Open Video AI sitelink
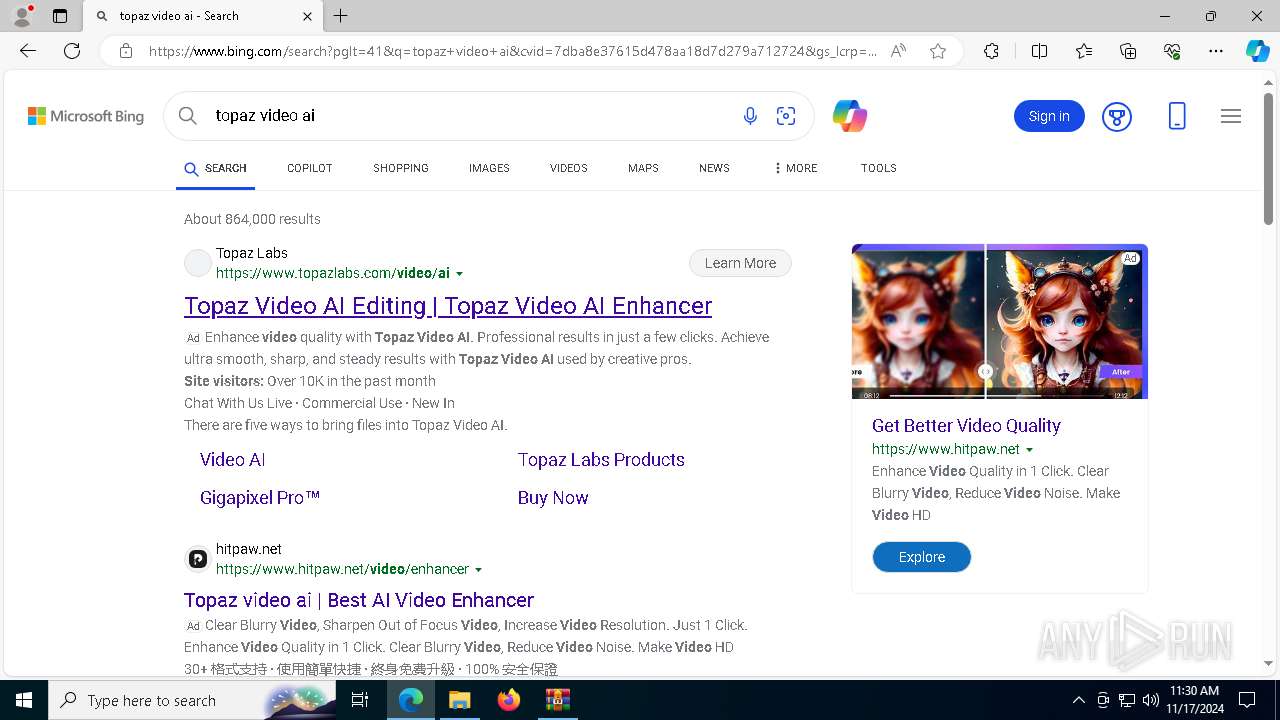The height and width of the screenshot is (720, 1280). 232,460
